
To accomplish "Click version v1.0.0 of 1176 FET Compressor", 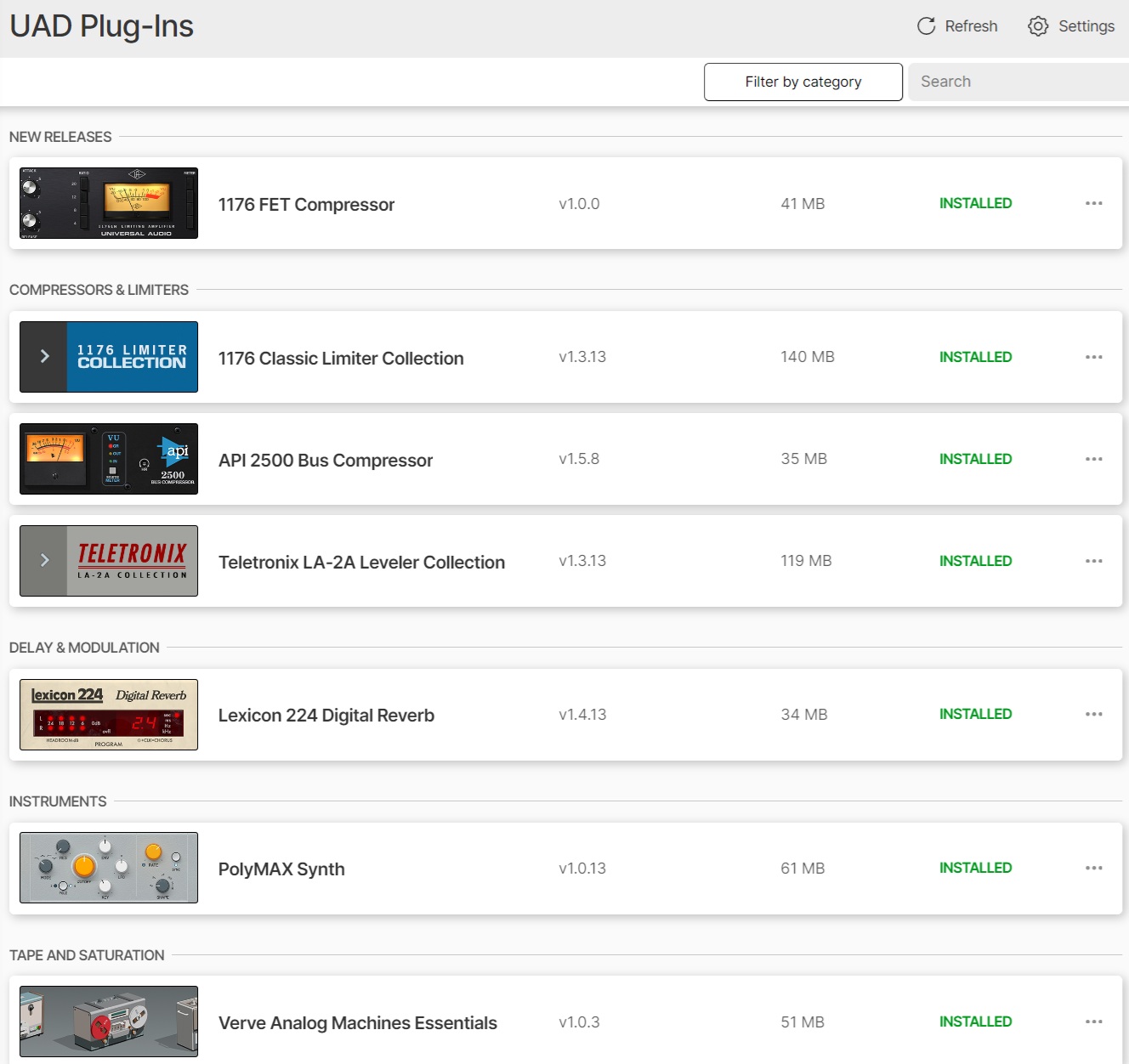I will pyautogui.click(x=579, y=204).
